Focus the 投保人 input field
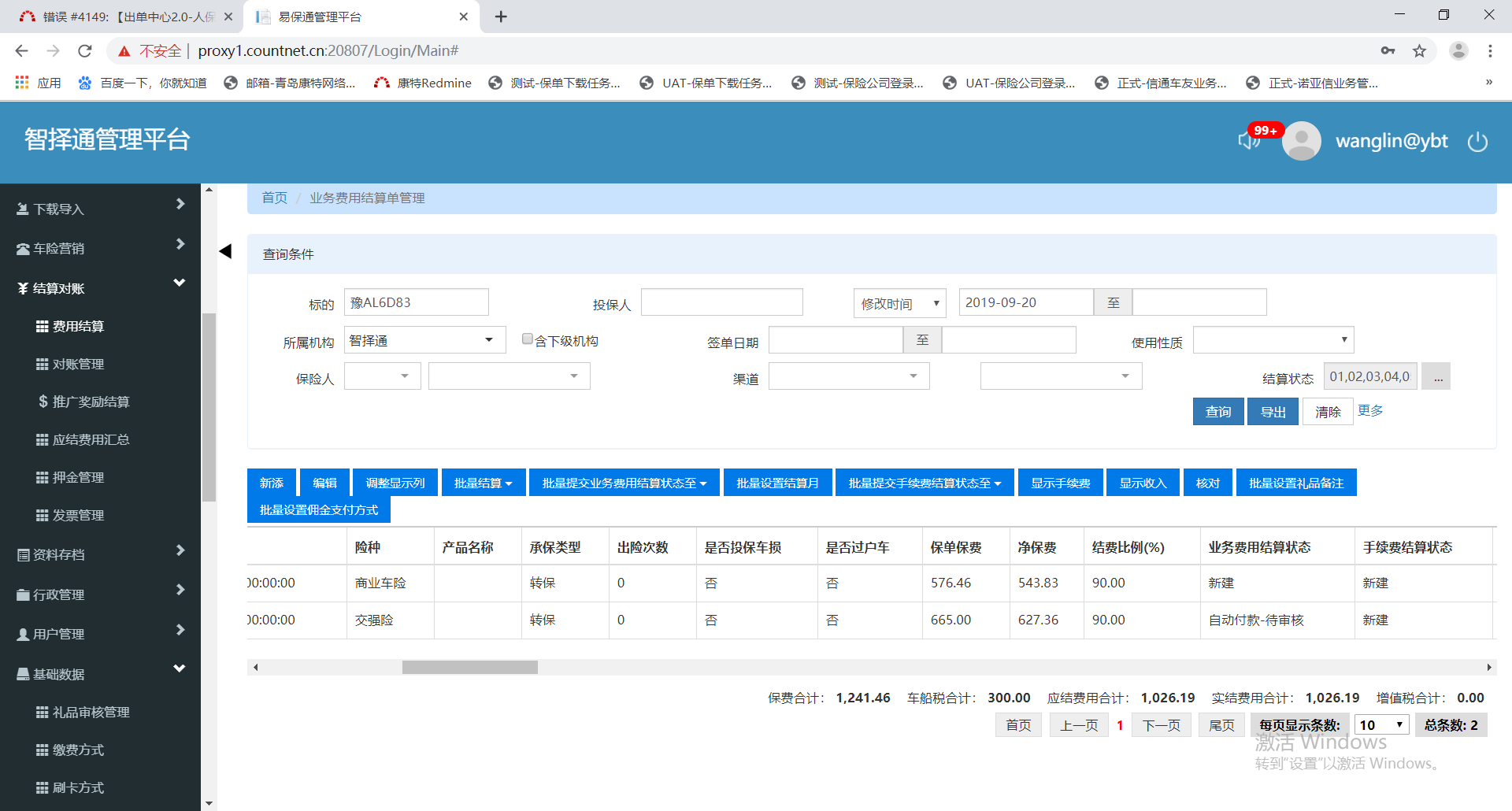1512x811 pixels. click(721, 303)
